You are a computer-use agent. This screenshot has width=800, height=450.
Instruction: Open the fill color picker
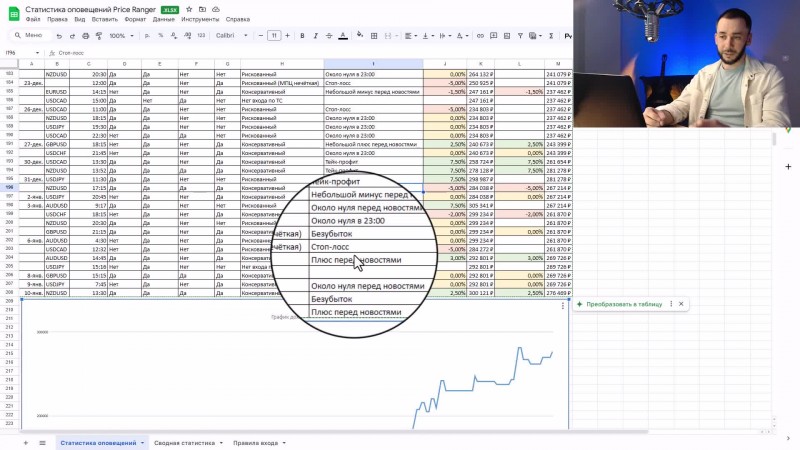360,36
